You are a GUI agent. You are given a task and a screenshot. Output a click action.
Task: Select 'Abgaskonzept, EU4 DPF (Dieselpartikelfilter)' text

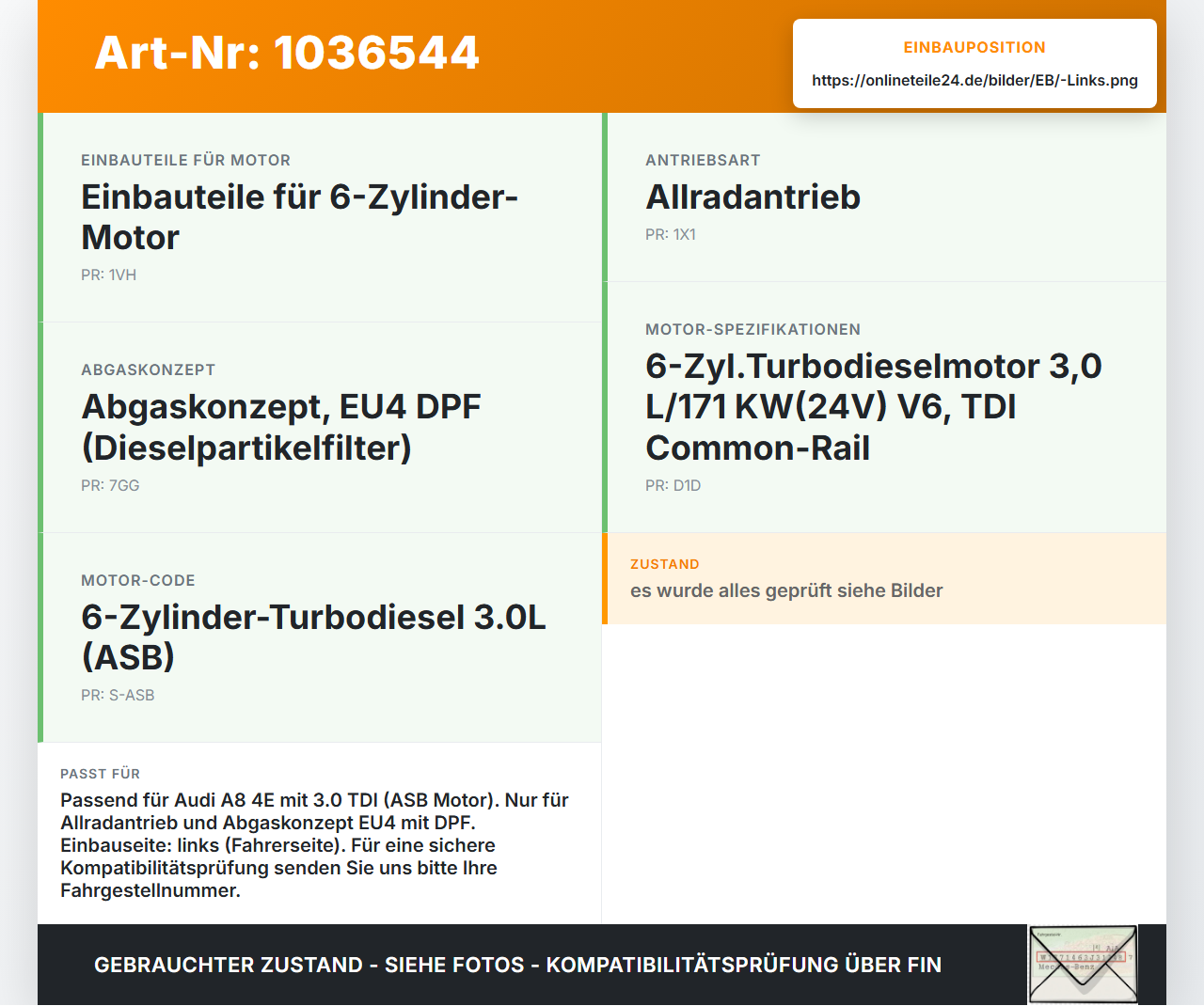click(x=281, y=427)
